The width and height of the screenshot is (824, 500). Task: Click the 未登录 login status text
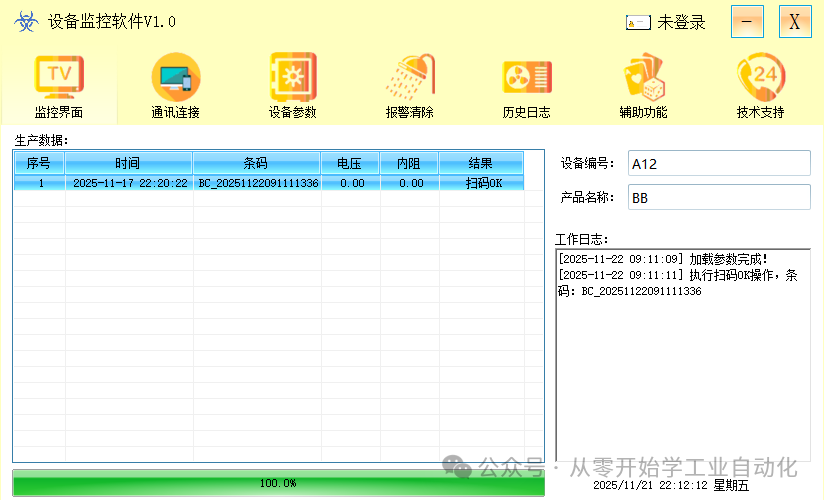point(681,23)
